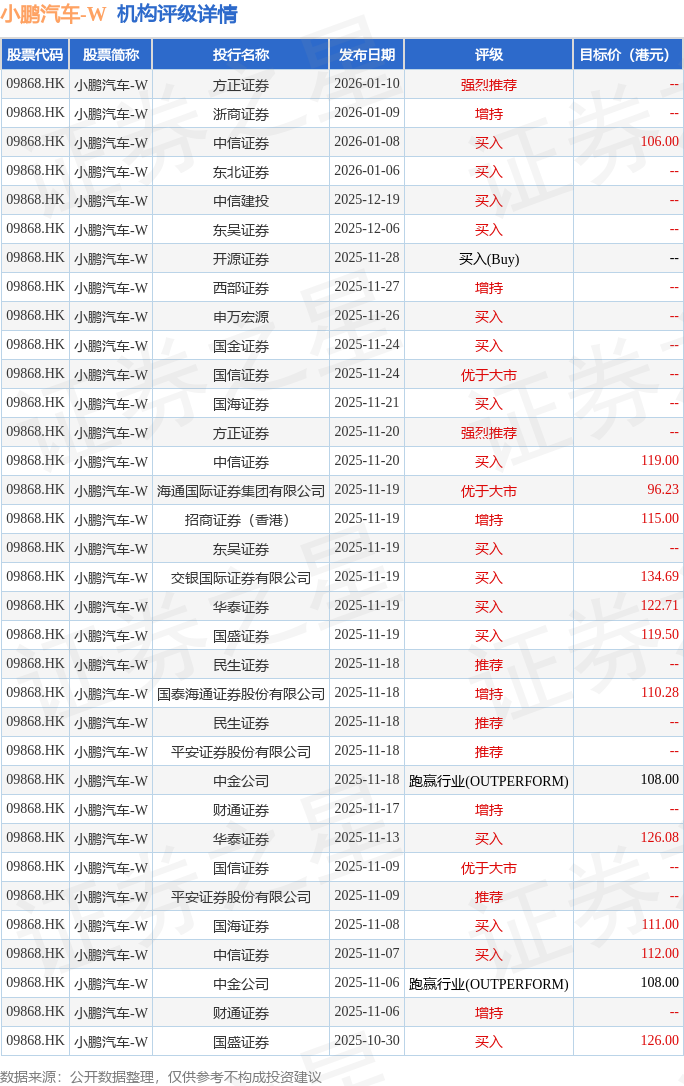
Task: Click the 数据来源 footer disclaimer text
Action: (x=161, y=1077)
